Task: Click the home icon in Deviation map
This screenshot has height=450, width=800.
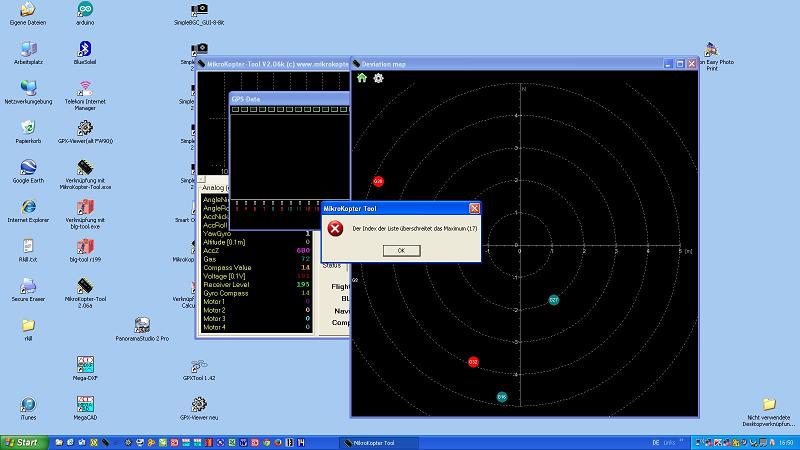Action: [362, 78]
